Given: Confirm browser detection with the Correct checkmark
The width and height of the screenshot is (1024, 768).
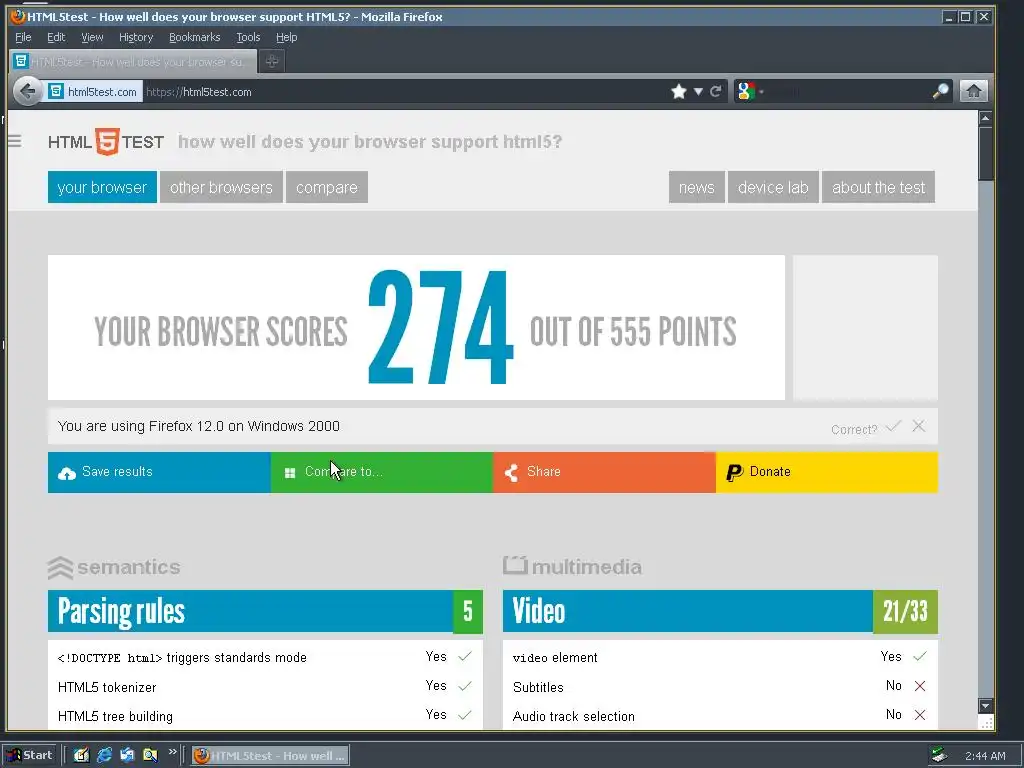Looking at the screenshot, I should click(893, 426).
